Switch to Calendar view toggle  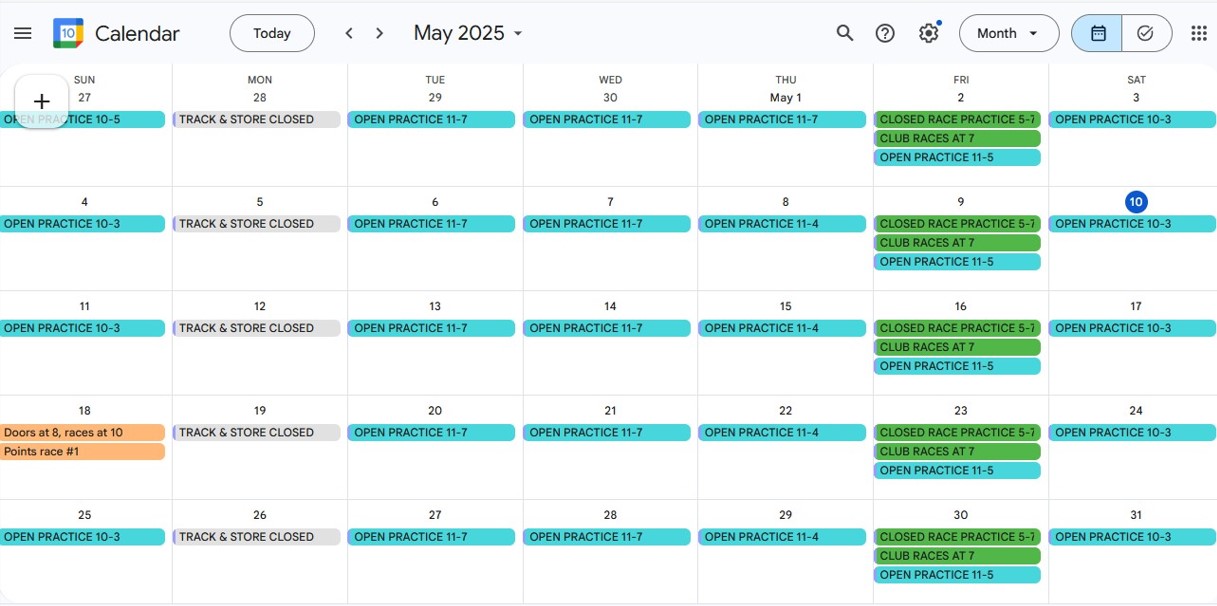(x=1097, y=33)
